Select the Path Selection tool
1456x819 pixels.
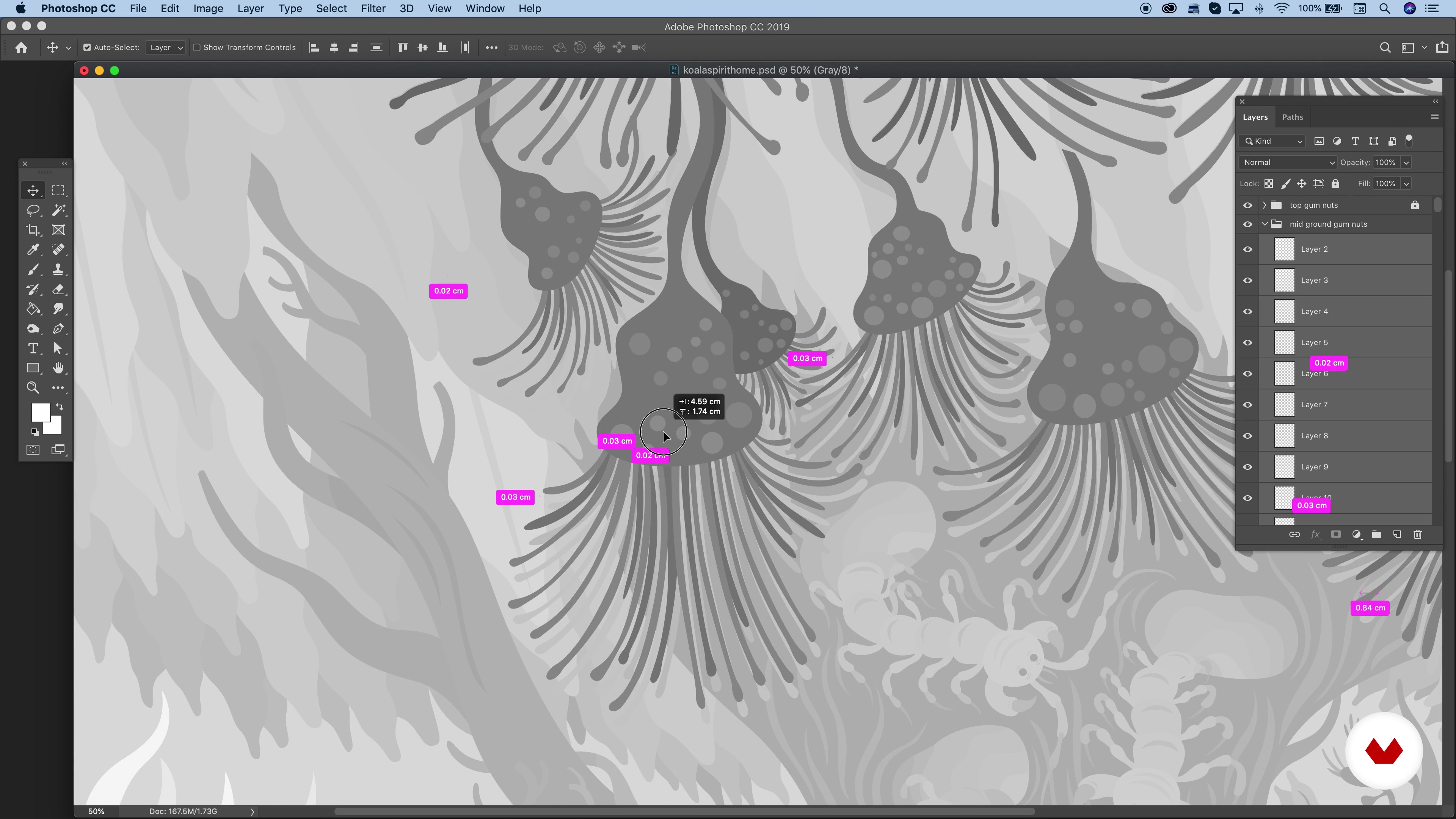(x=58, y=348)
